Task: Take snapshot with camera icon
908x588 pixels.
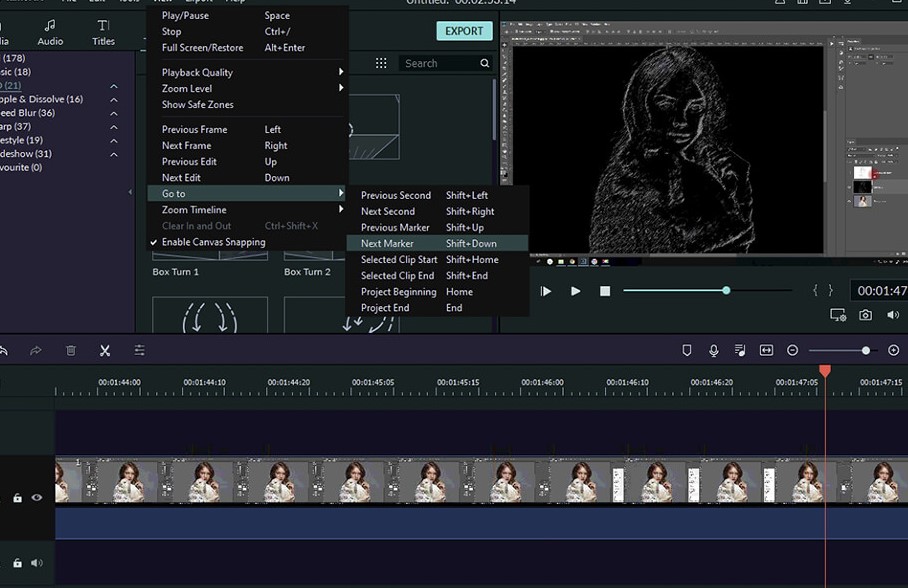Action: click(865, 315)
